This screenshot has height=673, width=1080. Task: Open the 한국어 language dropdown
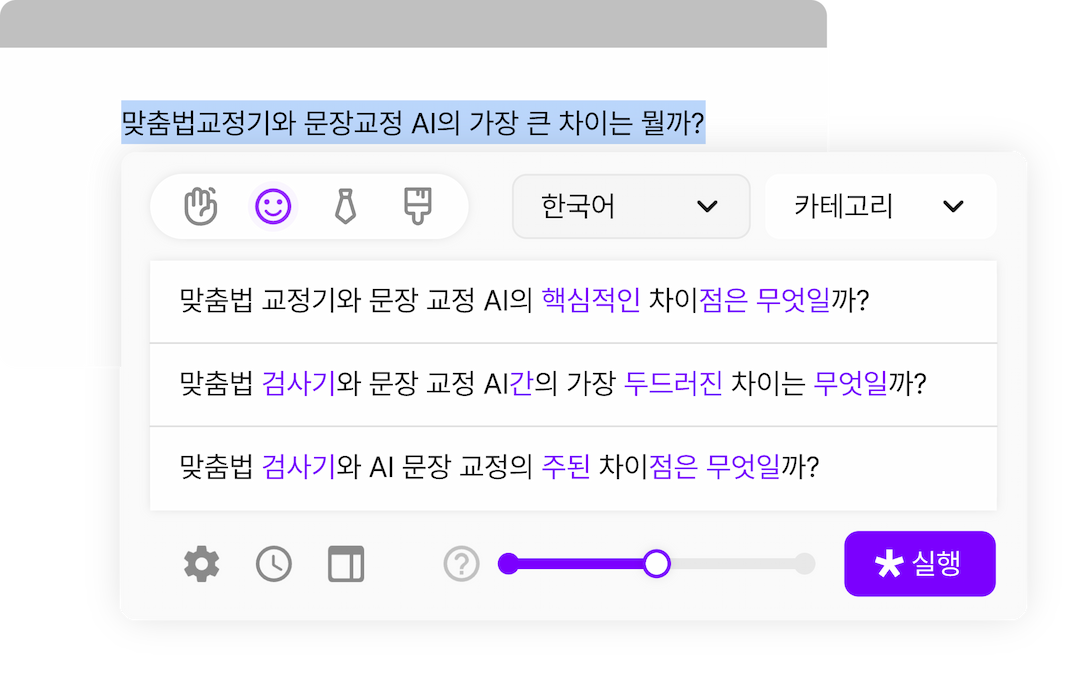click(x=631, y=207)
